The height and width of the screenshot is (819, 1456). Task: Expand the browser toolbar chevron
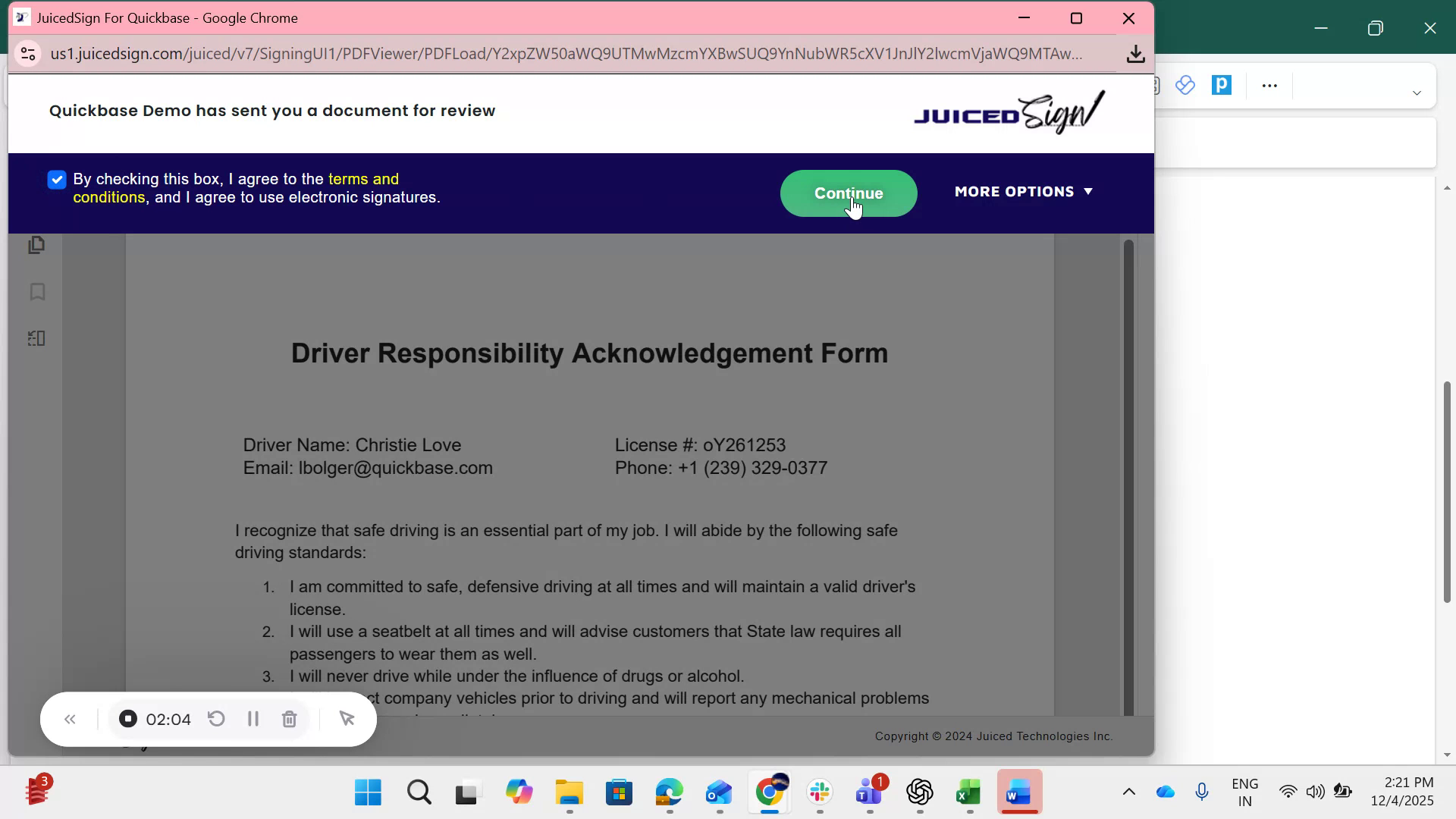[1417, 93]
